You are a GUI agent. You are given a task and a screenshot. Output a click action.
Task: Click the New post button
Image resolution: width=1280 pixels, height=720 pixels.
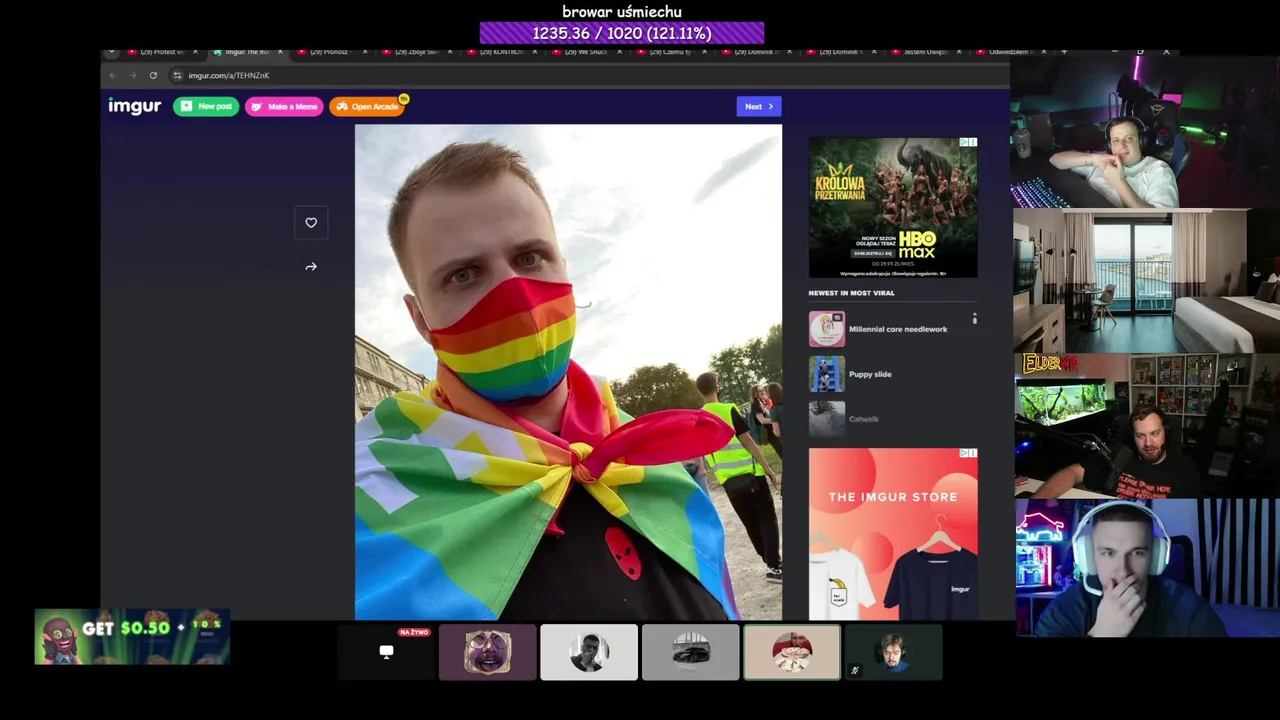pyautogui.click(x=206, y=106)
